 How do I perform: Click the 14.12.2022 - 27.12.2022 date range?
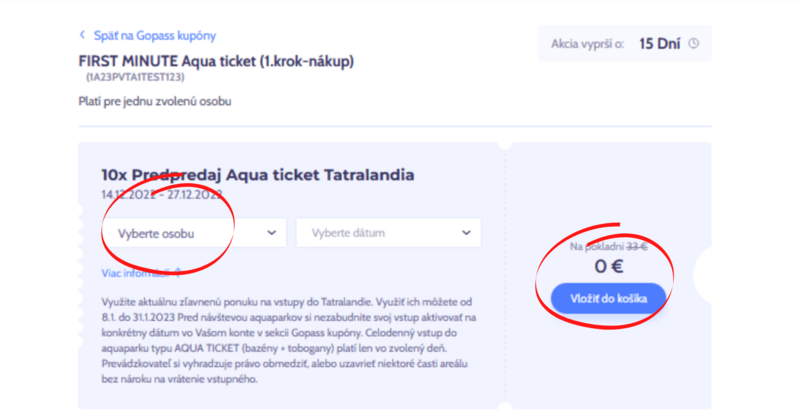point(162,195)
